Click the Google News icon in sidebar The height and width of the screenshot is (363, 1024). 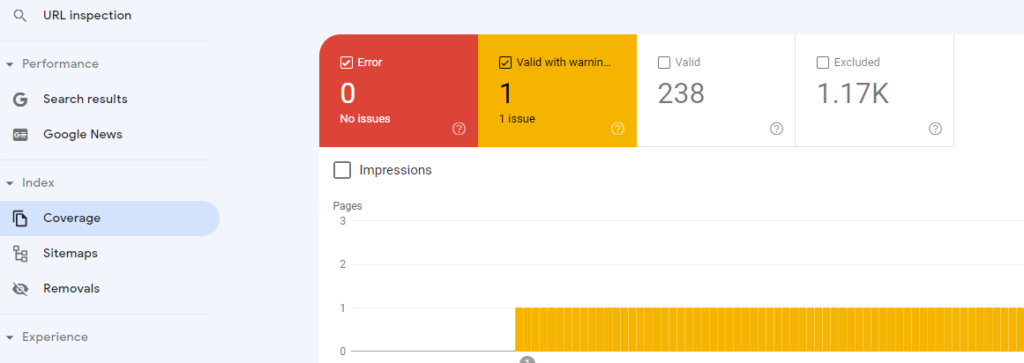point(20,134)
